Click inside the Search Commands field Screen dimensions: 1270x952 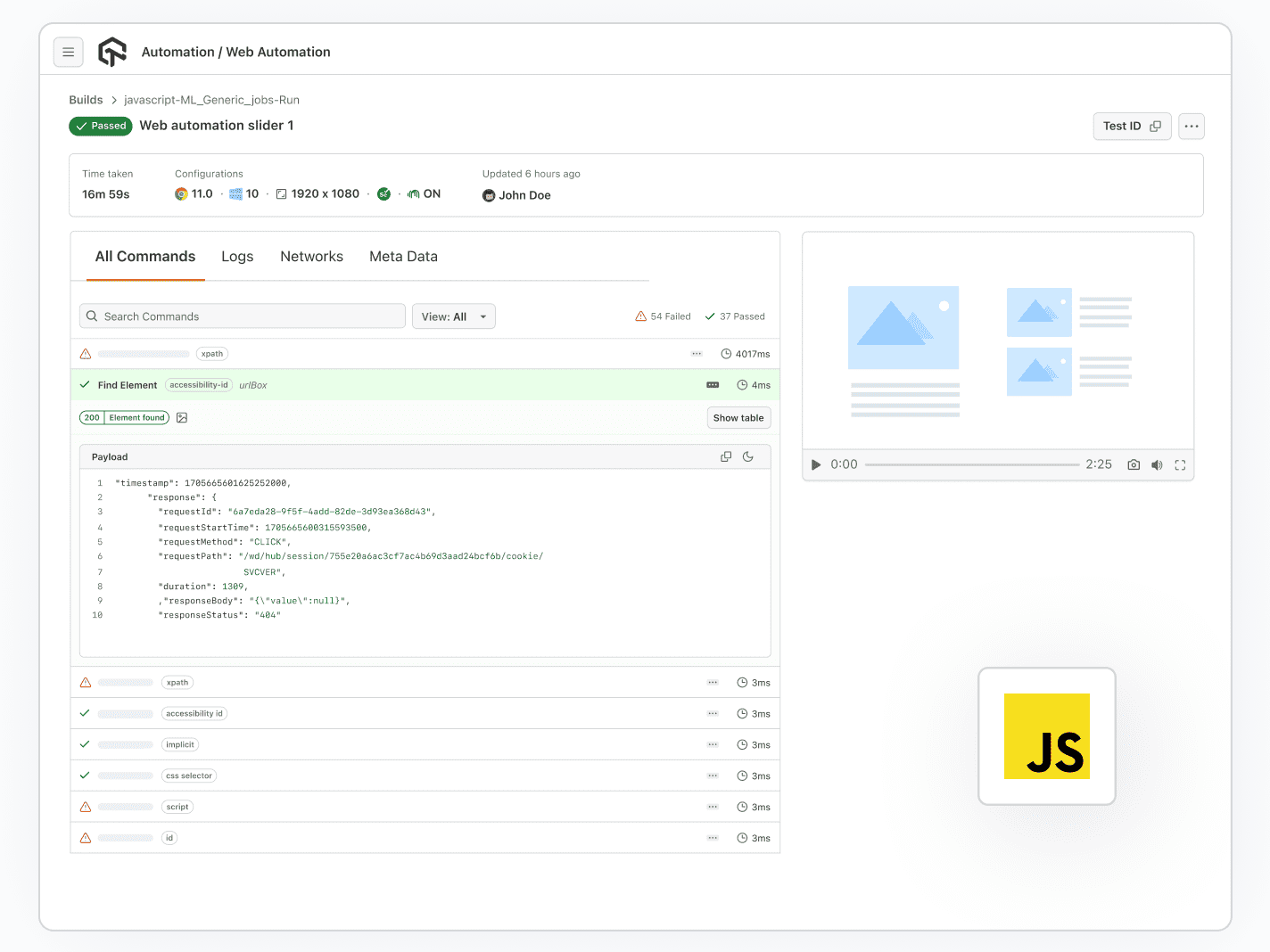pyautogui.click(x=242, y=316)
